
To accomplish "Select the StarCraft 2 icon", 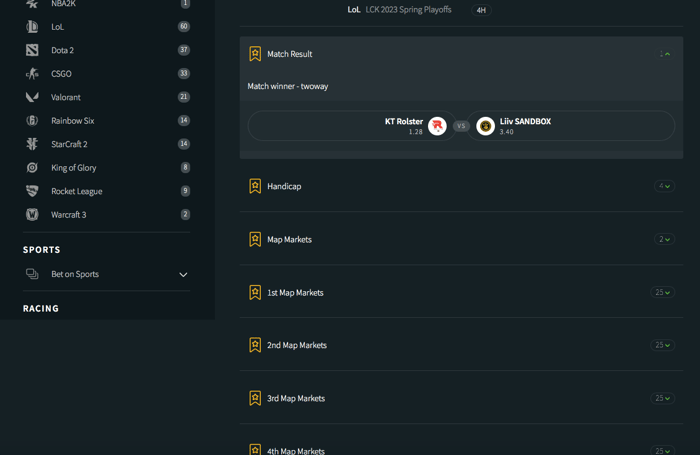I will [x=32, y=144].
